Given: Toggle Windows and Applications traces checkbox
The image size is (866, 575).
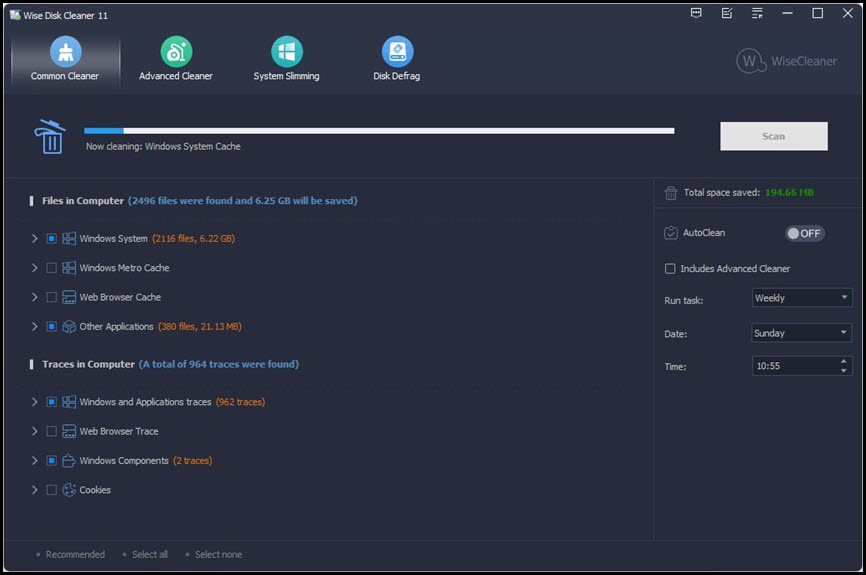Looking at the screenshot, I should click(x=51, y=402).
